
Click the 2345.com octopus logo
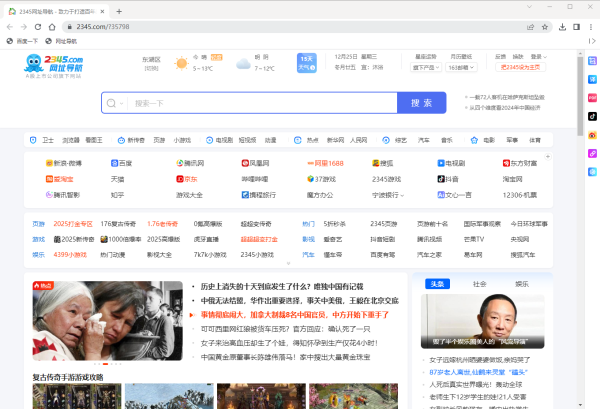point(54,64)
